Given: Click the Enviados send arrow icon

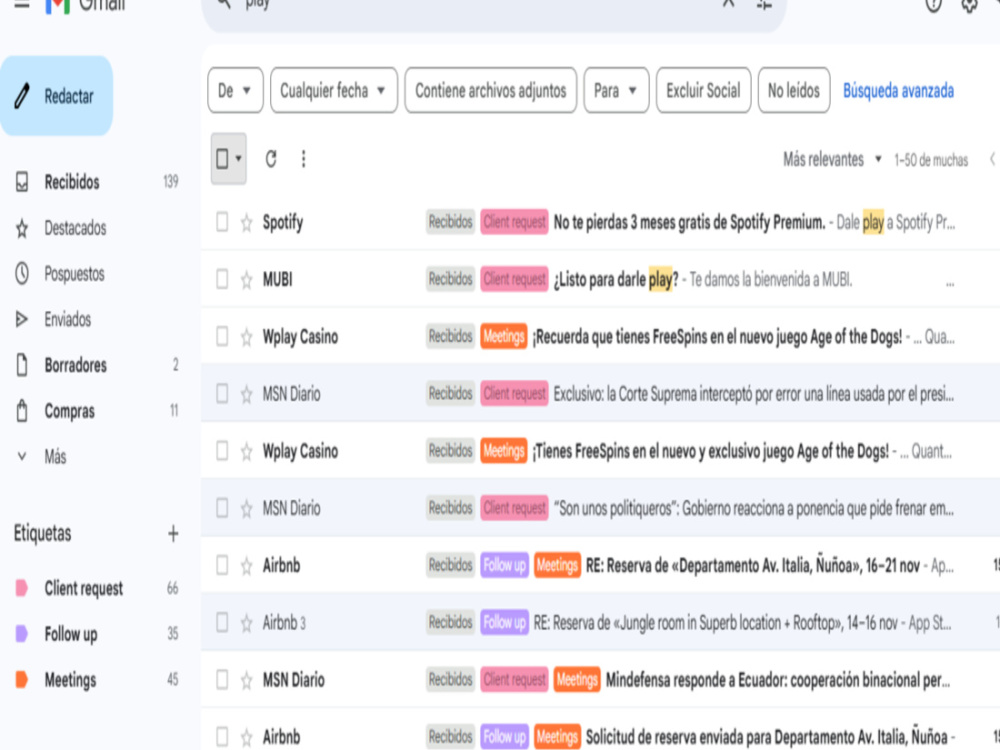Looking at the screenshot, I should coord(22,319).
